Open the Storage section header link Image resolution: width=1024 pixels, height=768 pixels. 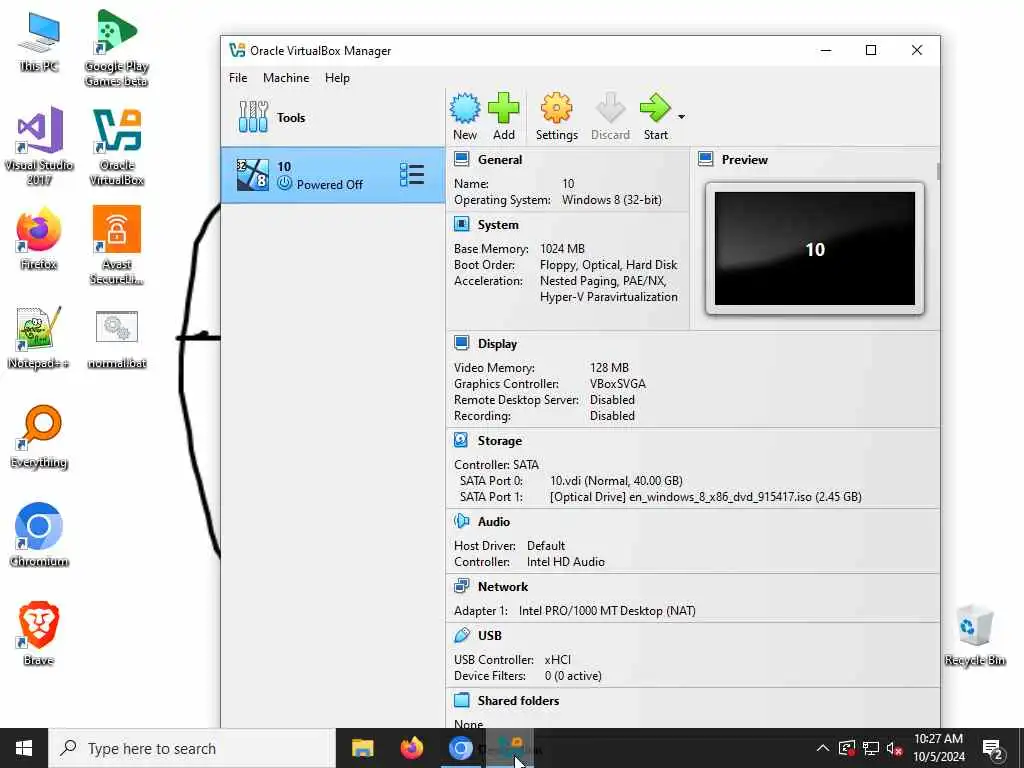coord(500,441)
